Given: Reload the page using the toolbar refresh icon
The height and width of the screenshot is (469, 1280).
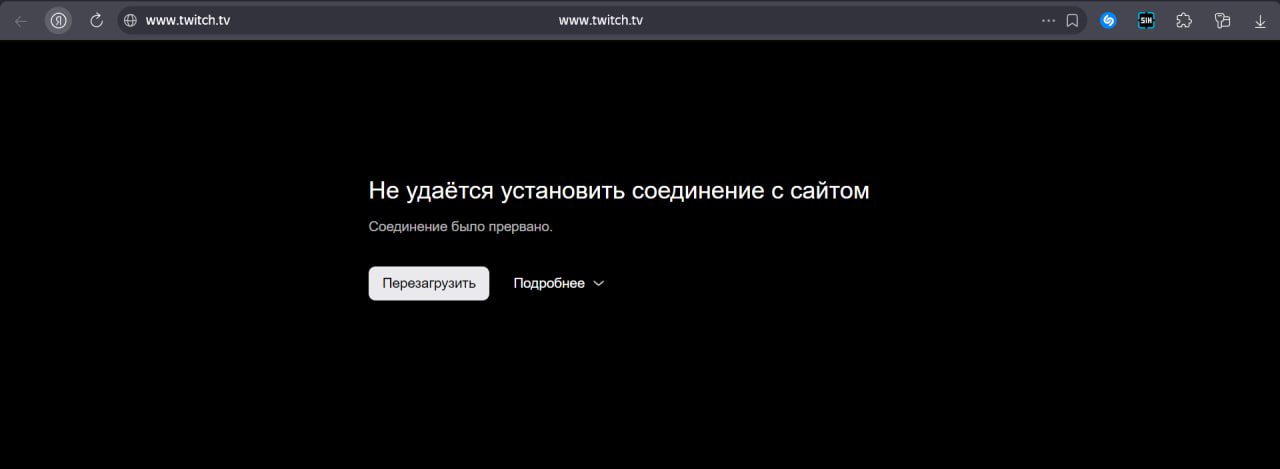Looking at the screenshot, I should pos(96,20).
